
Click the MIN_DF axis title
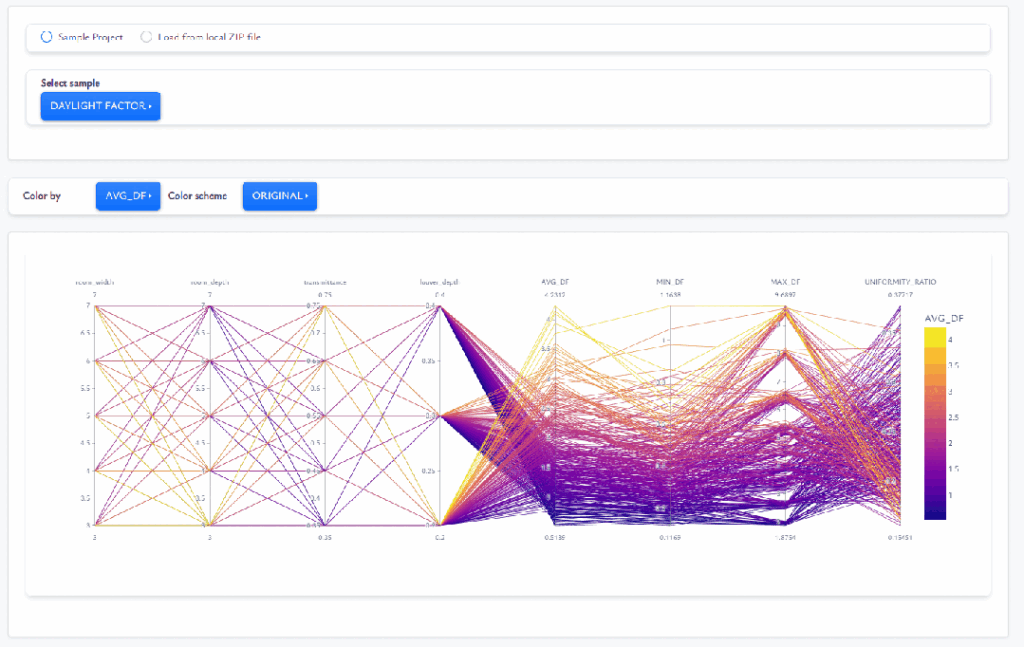[669, 282]
